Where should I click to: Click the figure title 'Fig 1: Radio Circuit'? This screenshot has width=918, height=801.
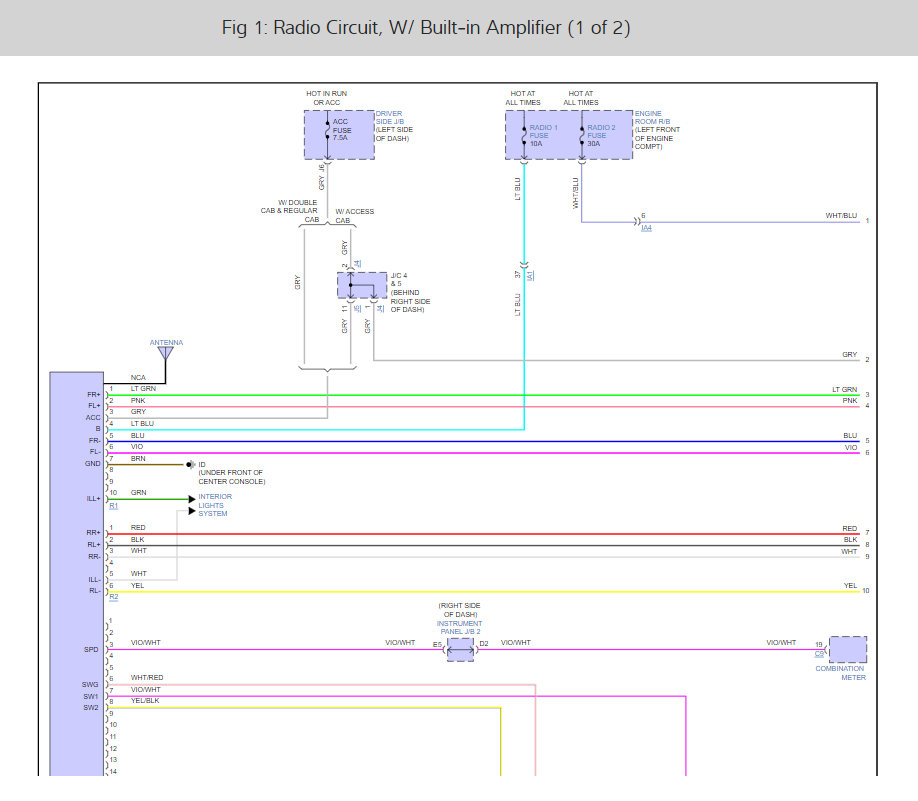pyautogui.click(x=426, y=28)
